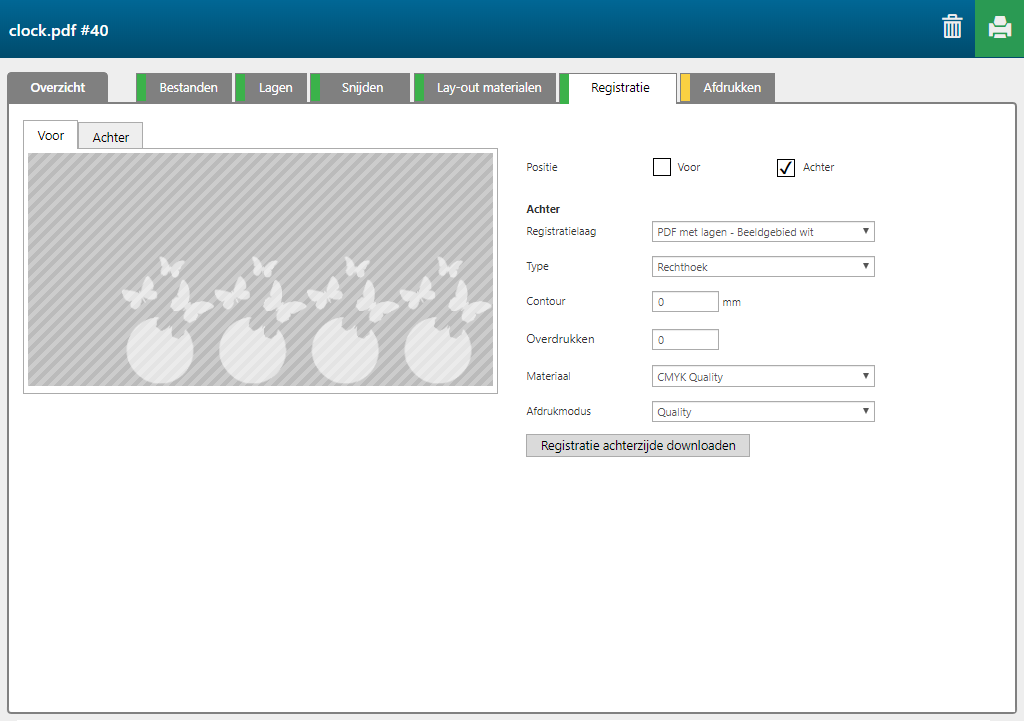This screenshot has height=721, width=1024.
Task: Expand the Type dropdown showing Rechthoek
Action: pyautogui.click(x=762, y=267)
